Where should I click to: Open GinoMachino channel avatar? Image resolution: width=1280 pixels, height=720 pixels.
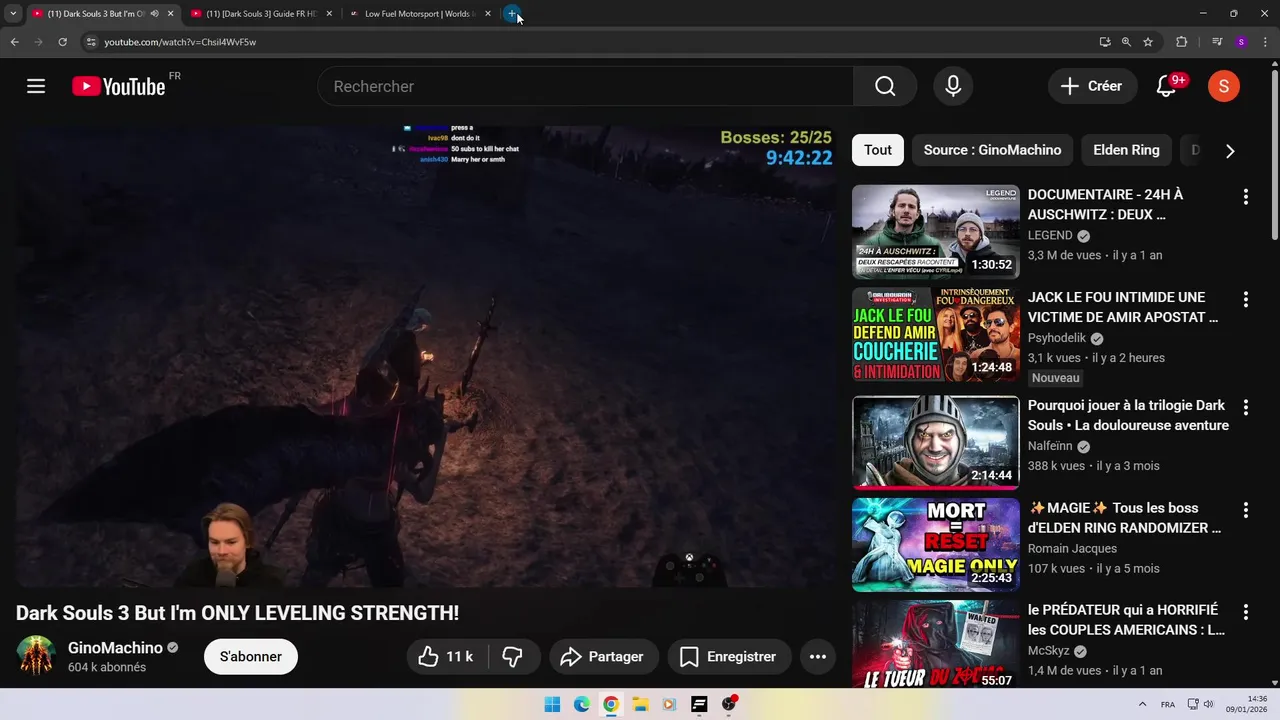36,656
